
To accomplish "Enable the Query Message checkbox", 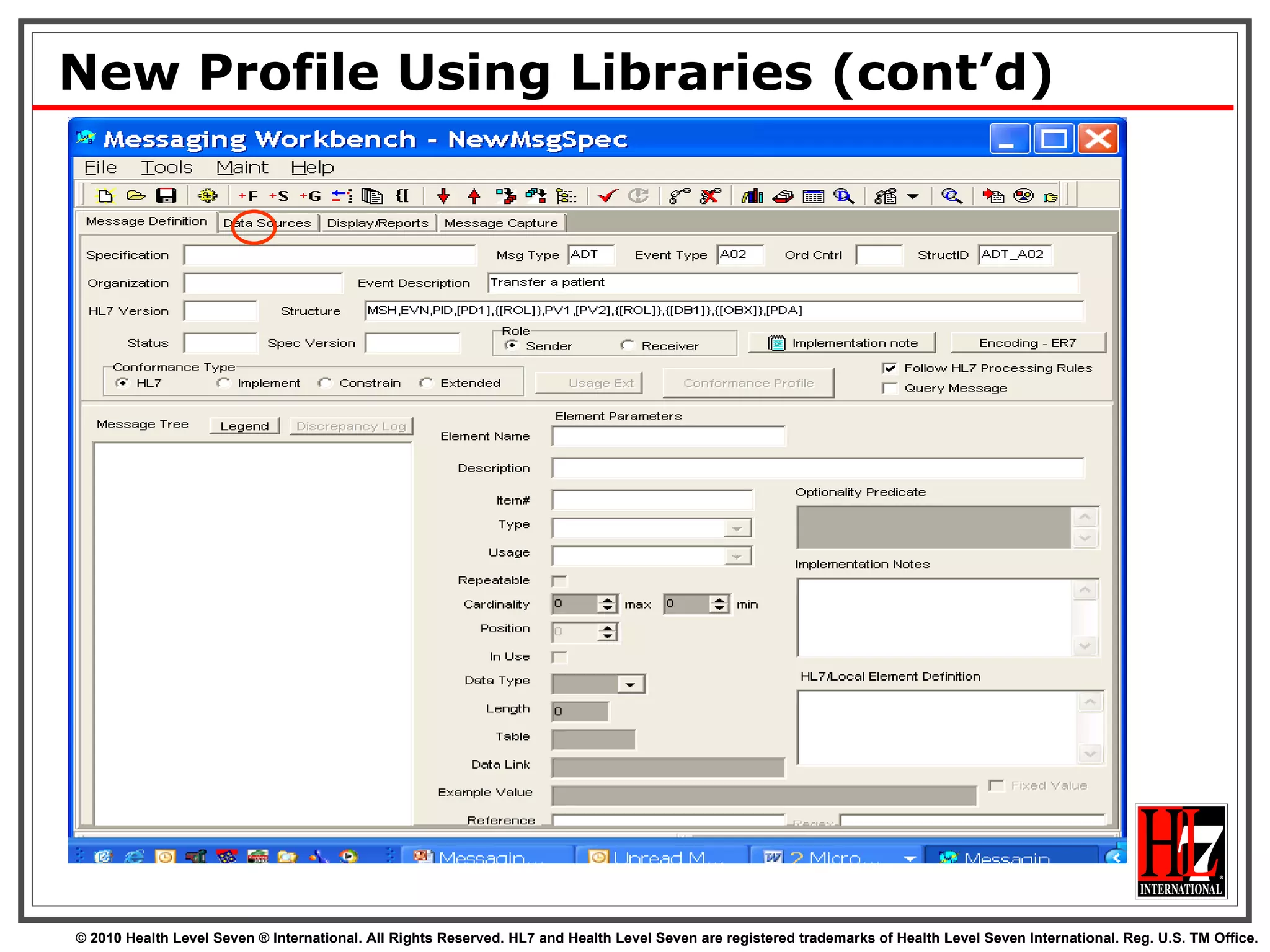I will click(890, 389).
